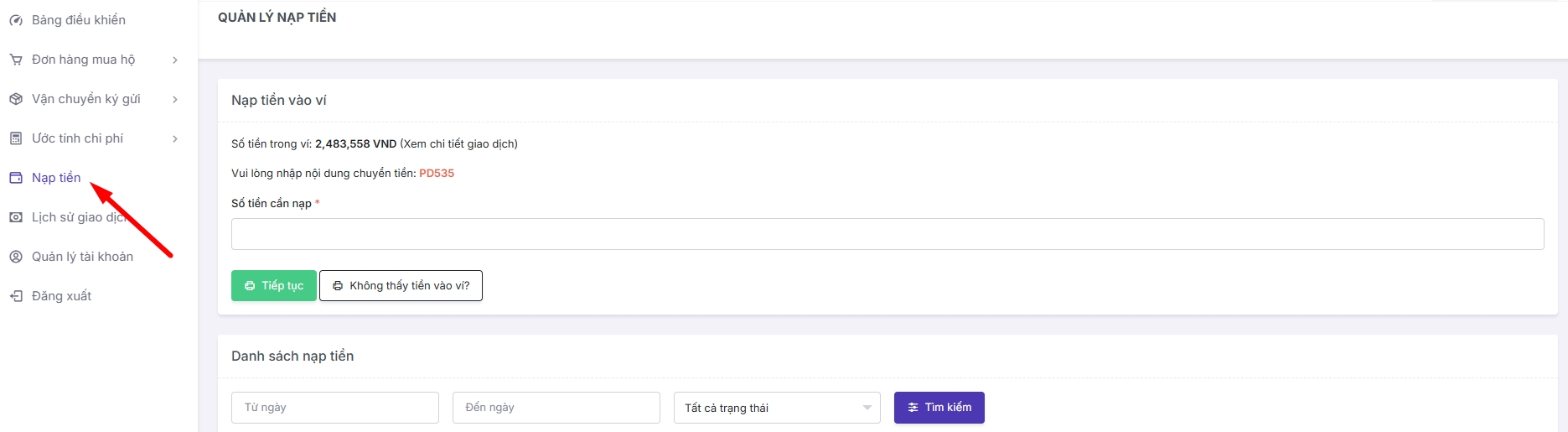This screenshot has height=432, width=1568.
Task: Expand the Vận chuyển ký gửi chevron
Action: (175, 99)
